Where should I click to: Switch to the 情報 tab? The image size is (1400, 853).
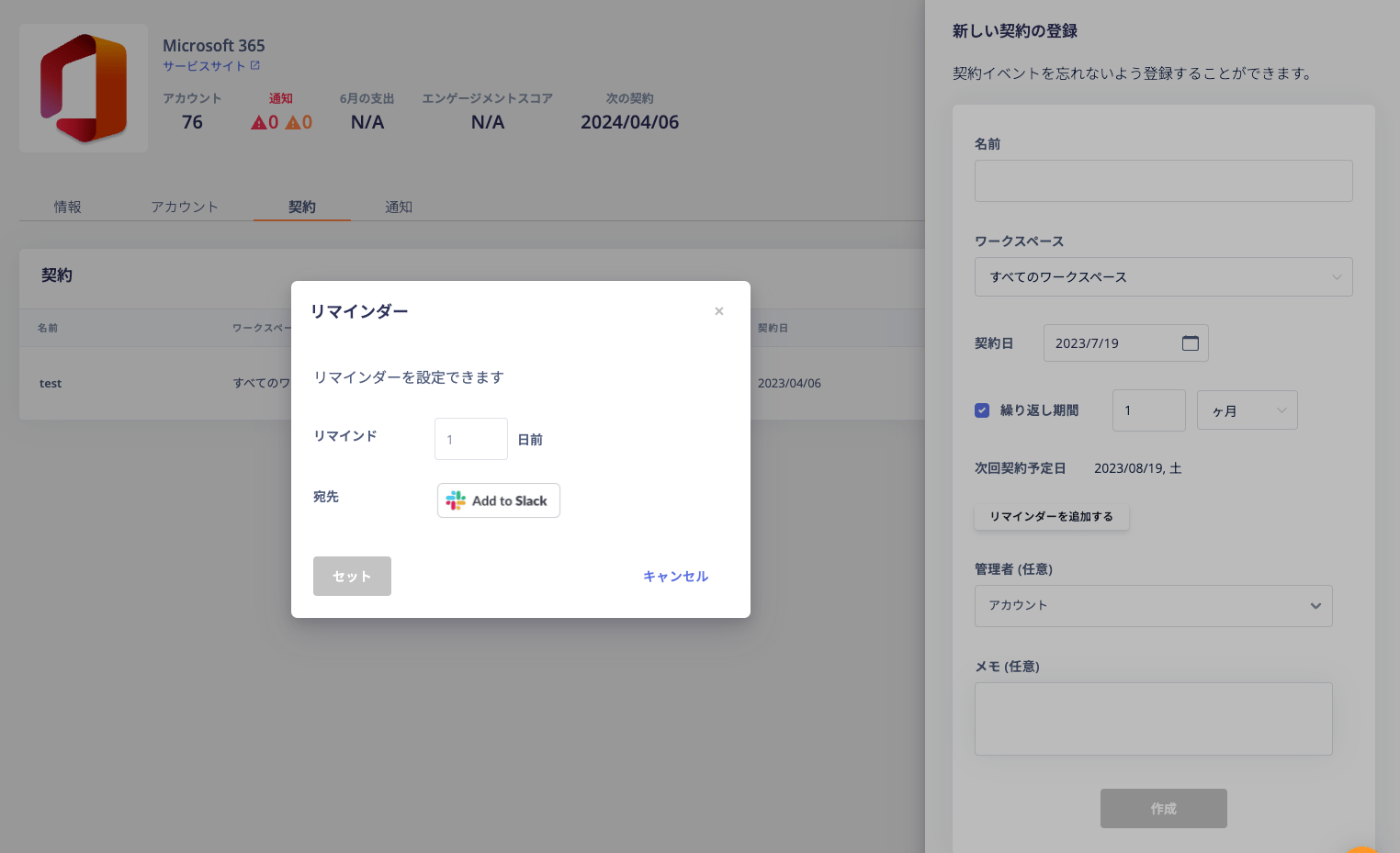[68, 207]
